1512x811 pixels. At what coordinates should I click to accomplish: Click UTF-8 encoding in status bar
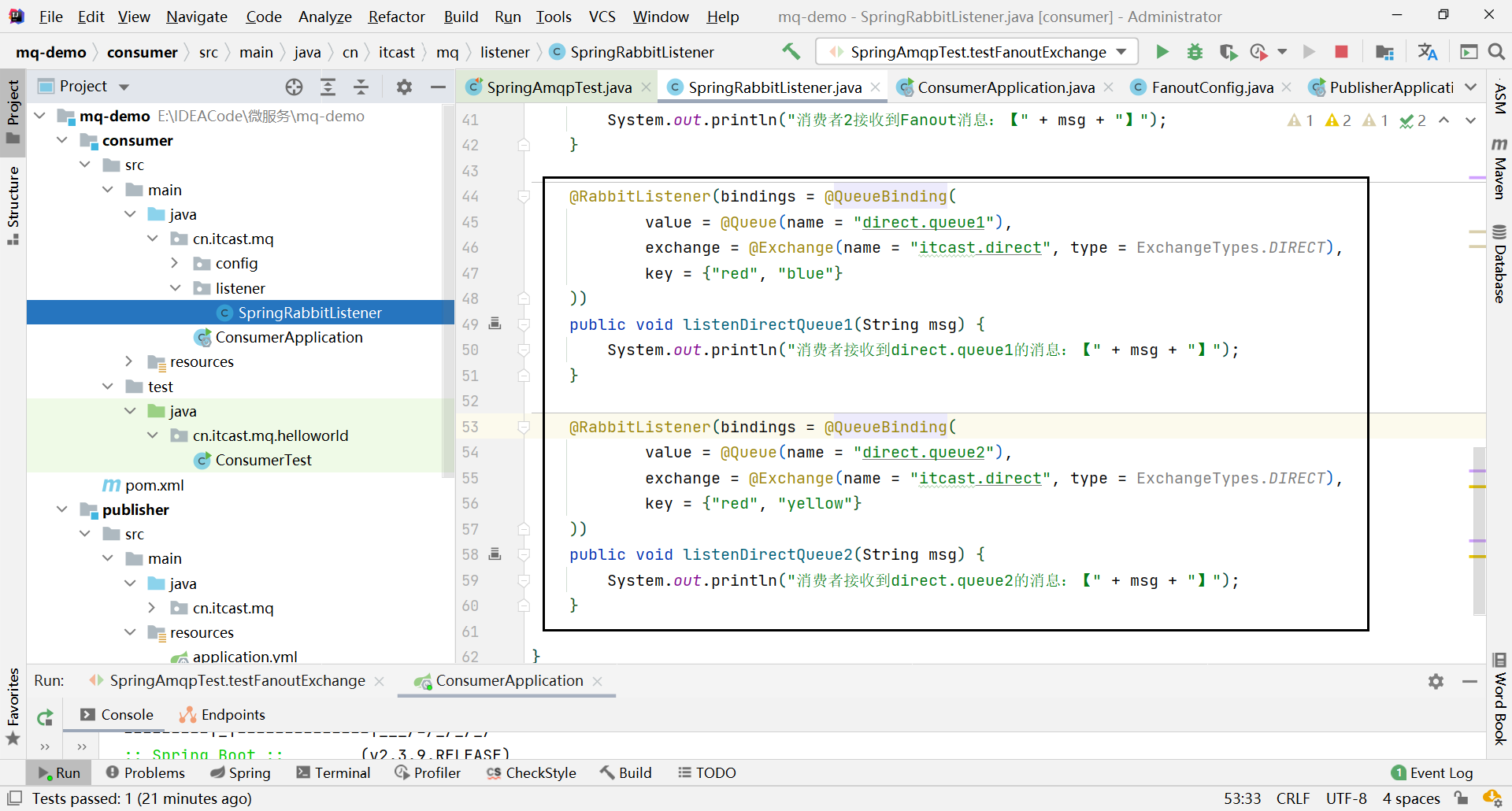point(1347,798)
